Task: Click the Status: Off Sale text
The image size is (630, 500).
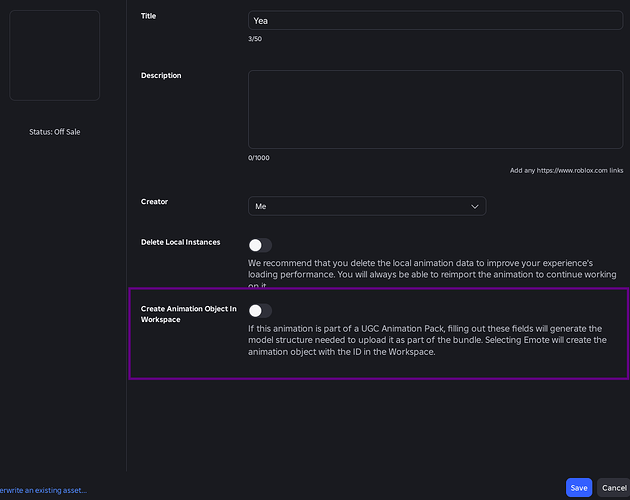Action: pyautogui.click(x=55, y=132)
